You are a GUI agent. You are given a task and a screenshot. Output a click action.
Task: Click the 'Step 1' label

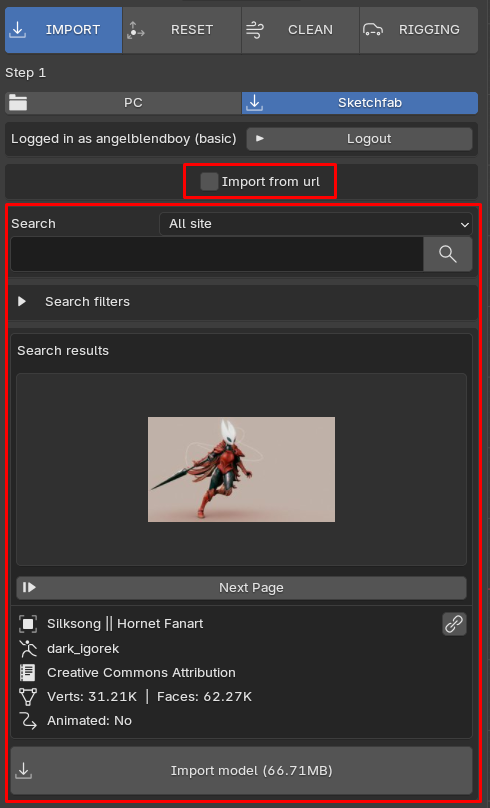25,73
